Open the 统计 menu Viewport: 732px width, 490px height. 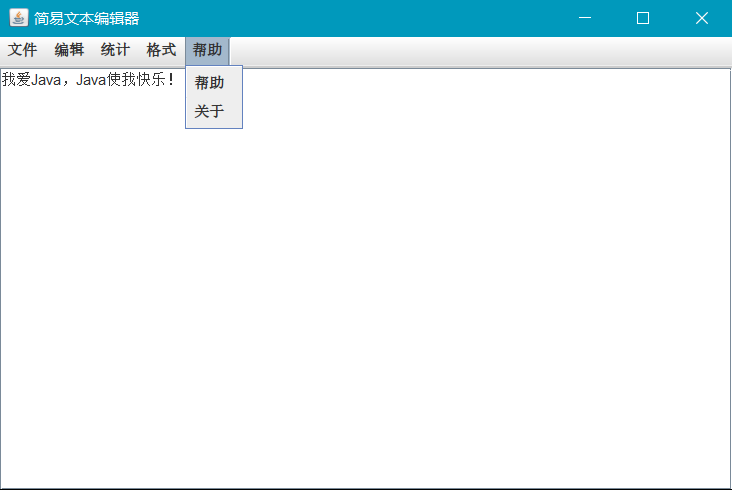point(115,50)
